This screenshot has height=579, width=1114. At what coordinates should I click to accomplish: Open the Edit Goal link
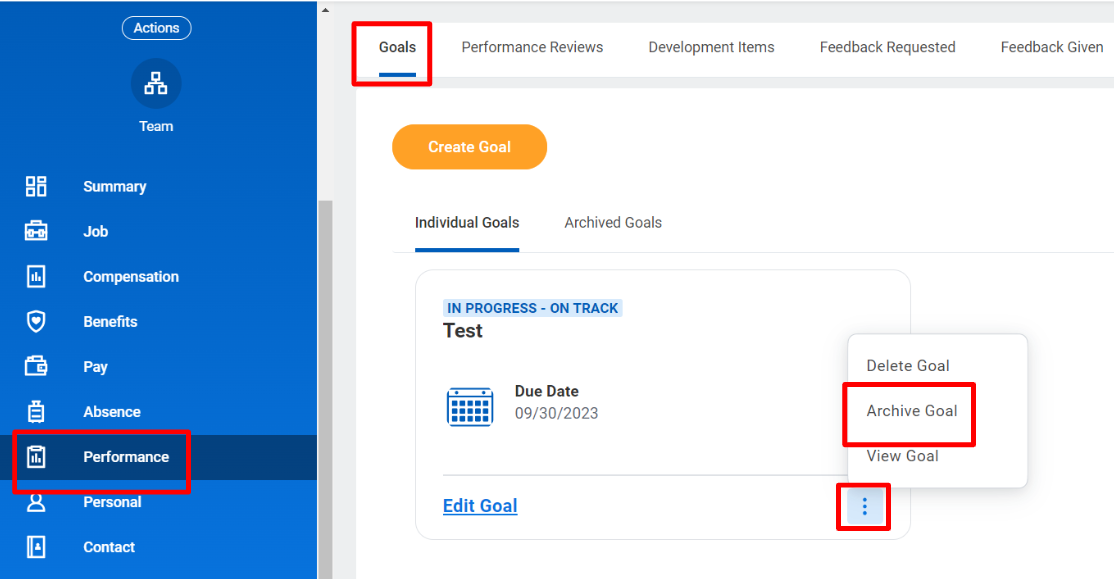480,506
